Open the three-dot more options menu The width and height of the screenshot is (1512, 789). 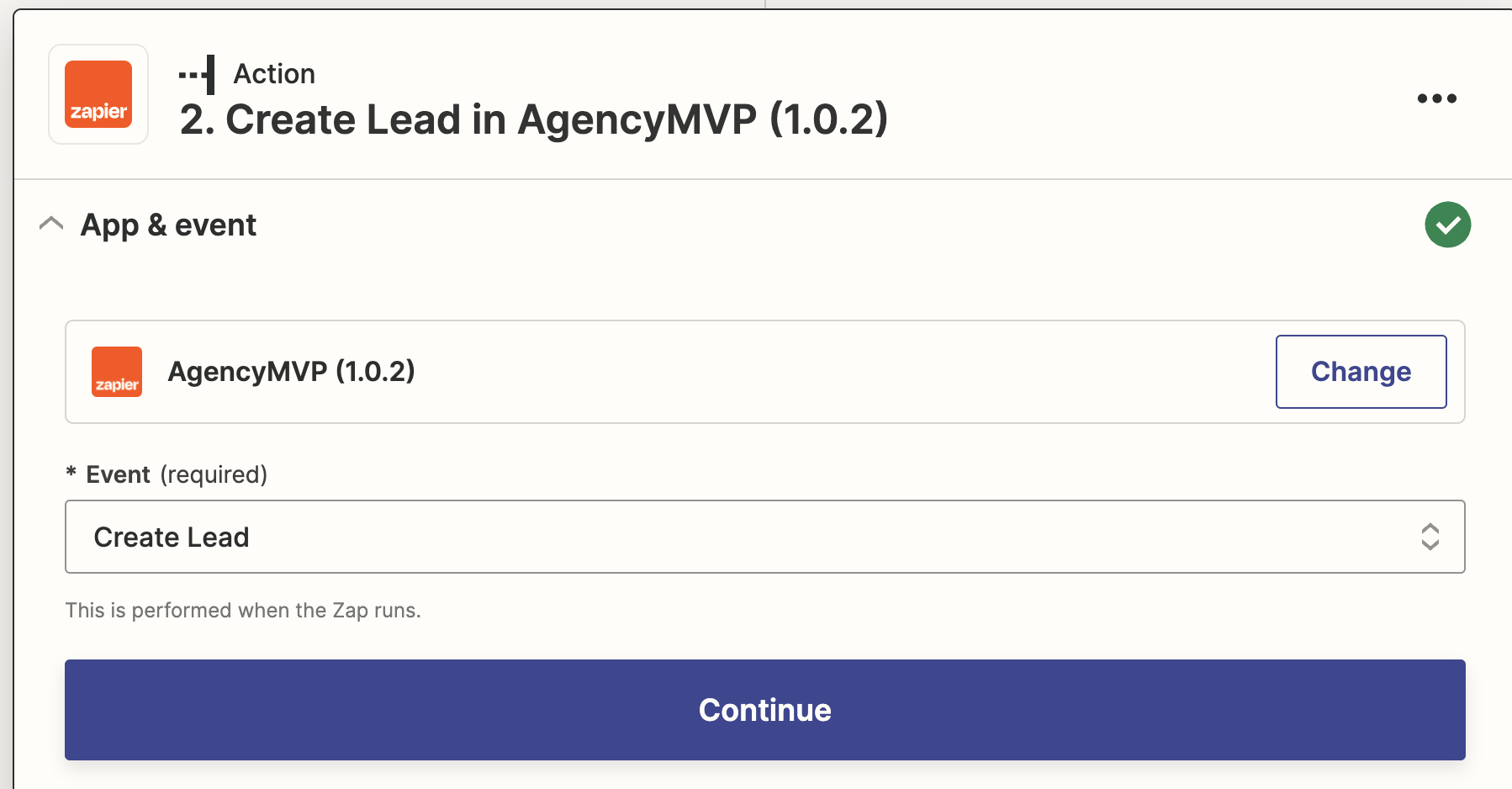(1436, 98)
